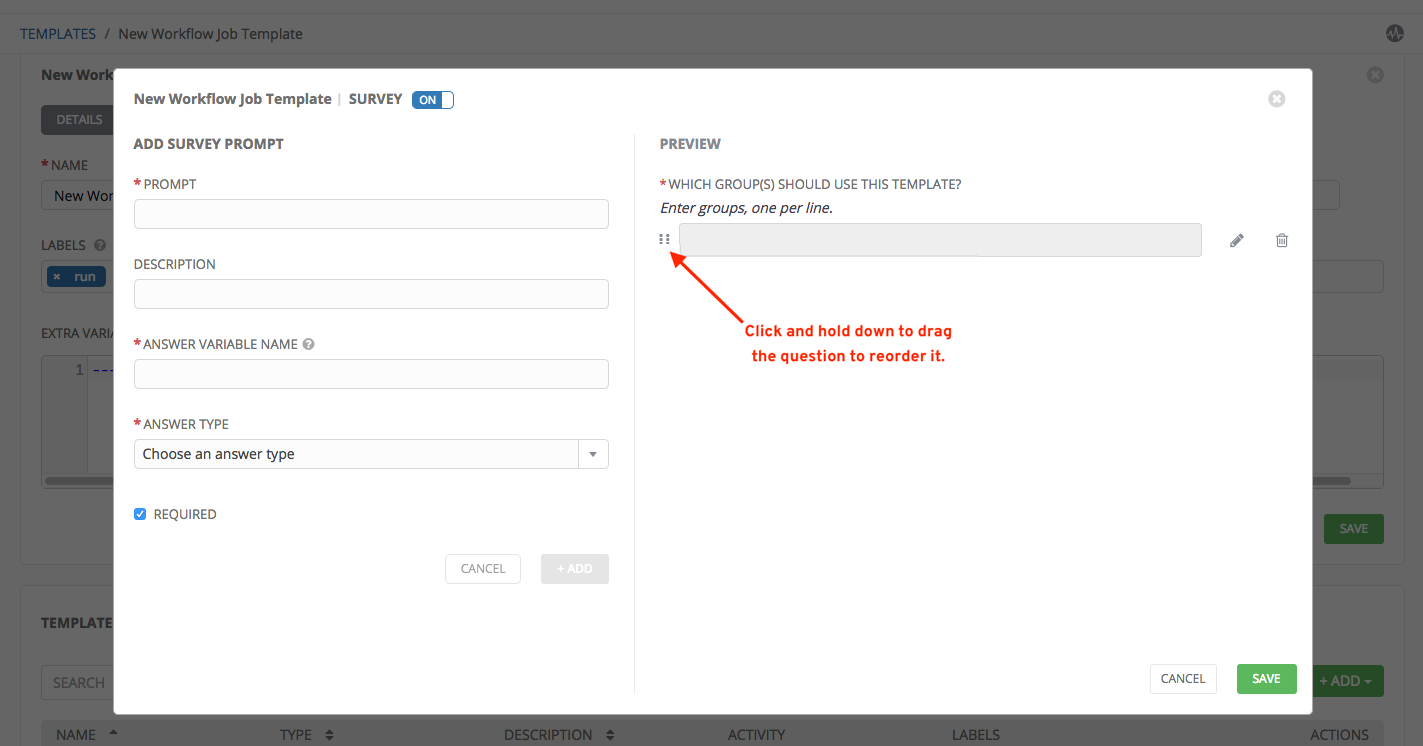Click the ACTIONS column header

tap(1339, 735)
